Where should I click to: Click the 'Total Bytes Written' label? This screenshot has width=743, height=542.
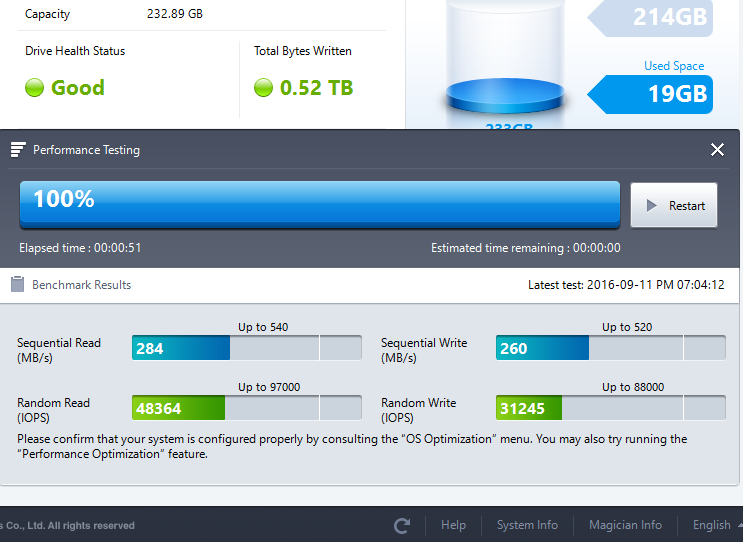coord(303,51)
